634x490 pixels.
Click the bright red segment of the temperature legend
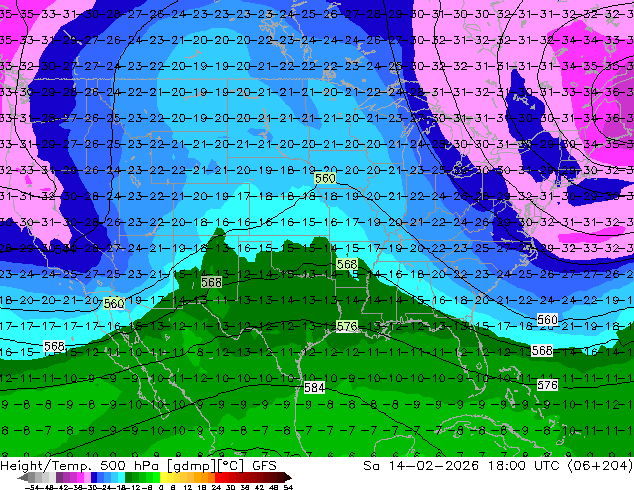click(x=218, y=477)
